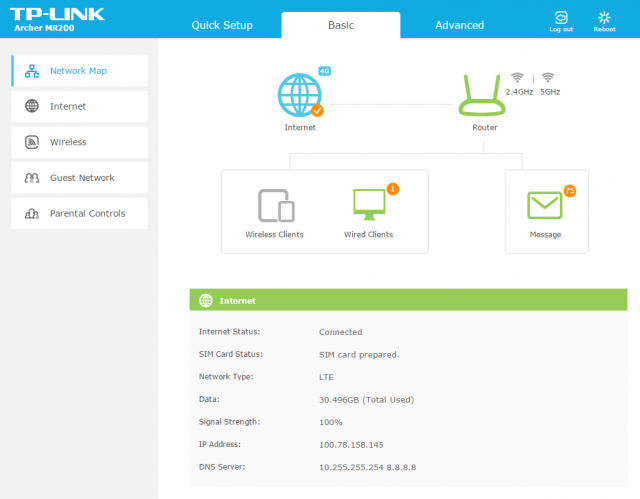This screenshot has width=640, height=499.
Task: Click the wired clients count badge
Action: (392, 189)
